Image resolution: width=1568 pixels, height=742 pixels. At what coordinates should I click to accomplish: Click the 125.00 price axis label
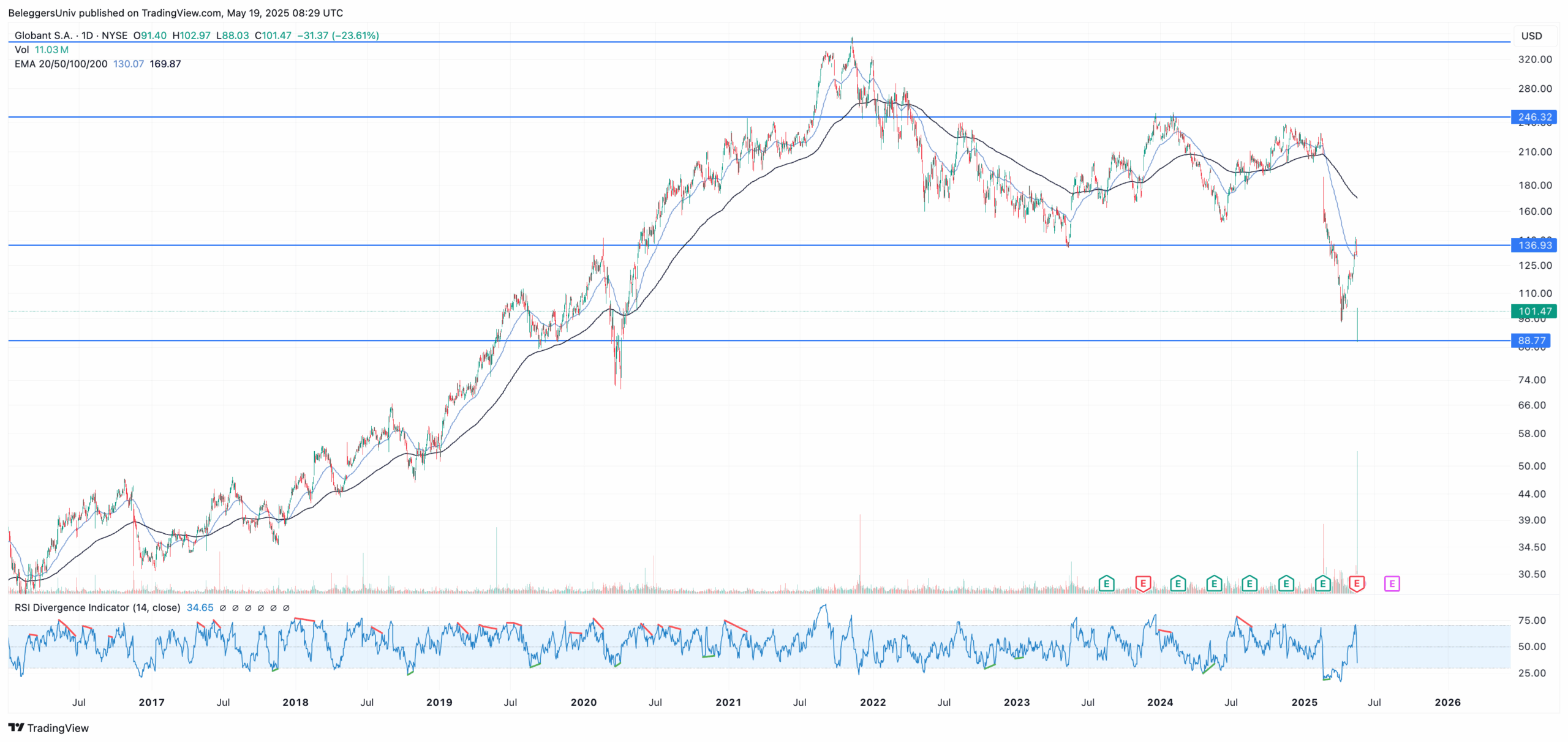coord(1535,266)
